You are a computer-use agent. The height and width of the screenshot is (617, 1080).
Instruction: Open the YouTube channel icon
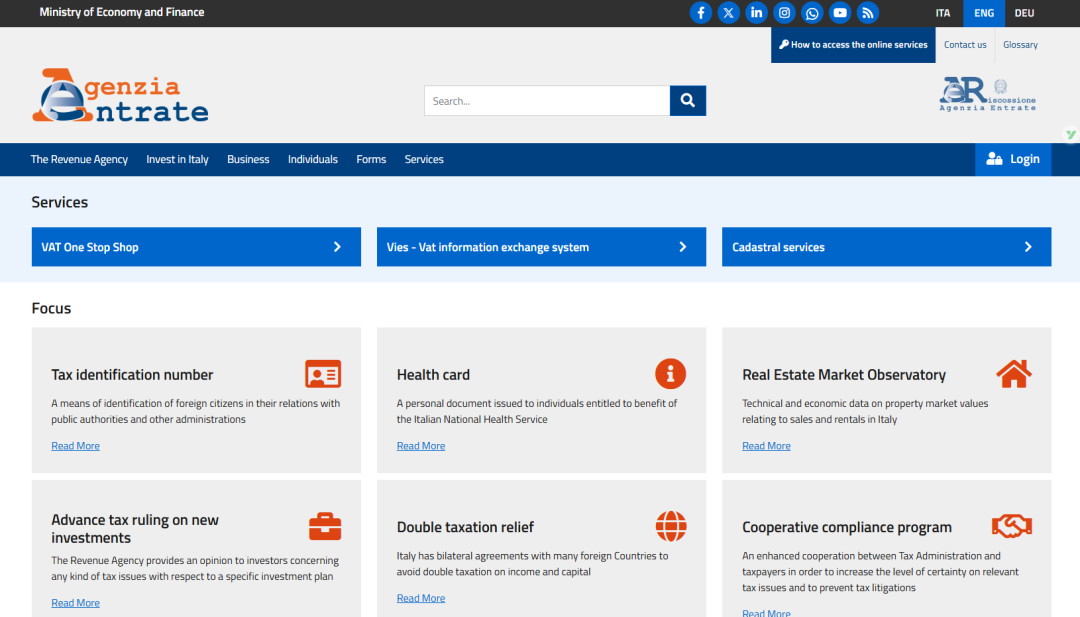pyautogui.click(x=840, y=13)
